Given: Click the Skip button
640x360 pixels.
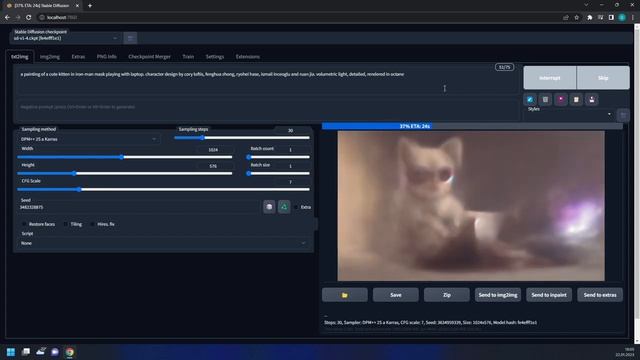Looking at the screenshot, I should point(603,78).
